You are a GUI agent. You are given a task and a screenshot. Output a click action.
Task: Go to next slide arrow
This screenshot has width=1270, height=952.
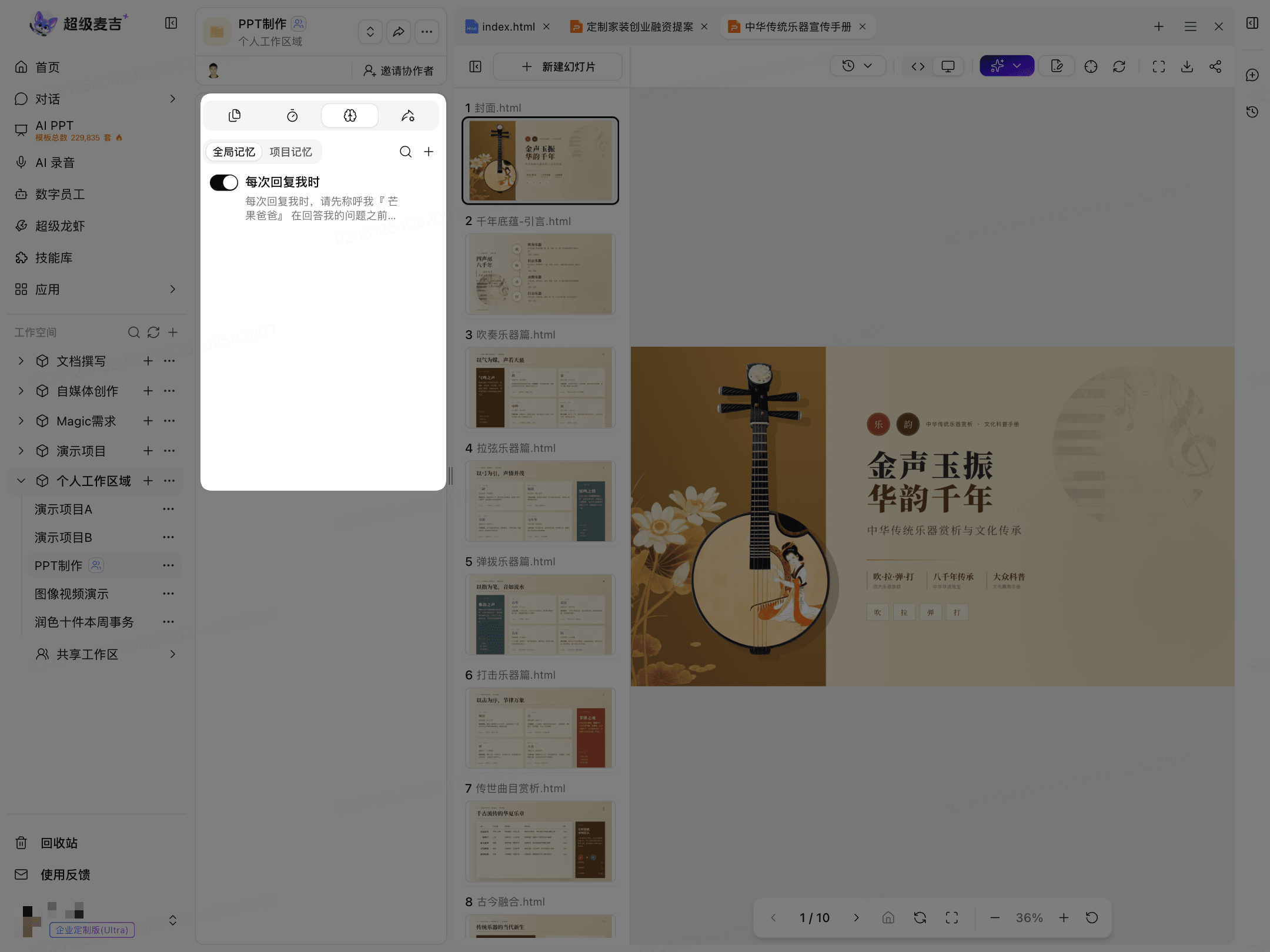857,918
